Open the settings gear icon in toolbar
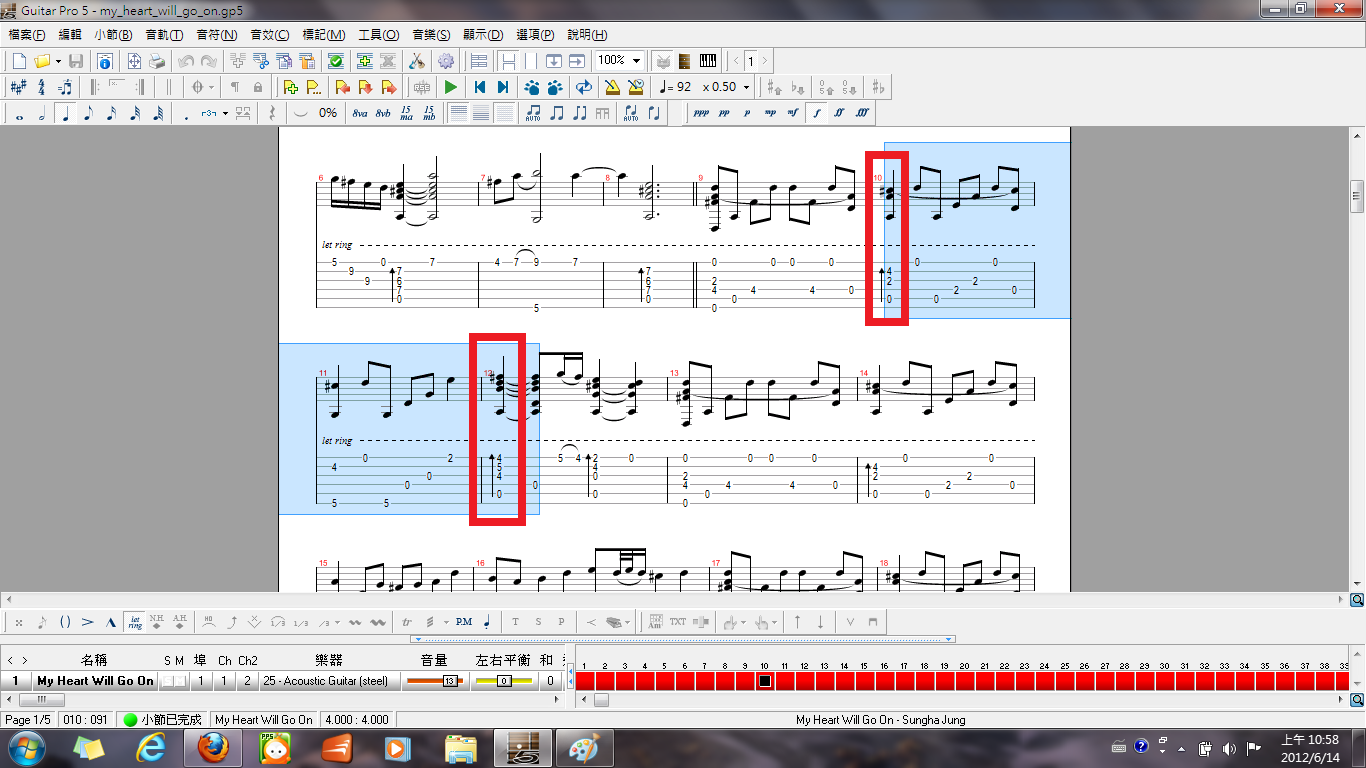The height and width of the screenshot is (768, 1366). tap(446, 61)
